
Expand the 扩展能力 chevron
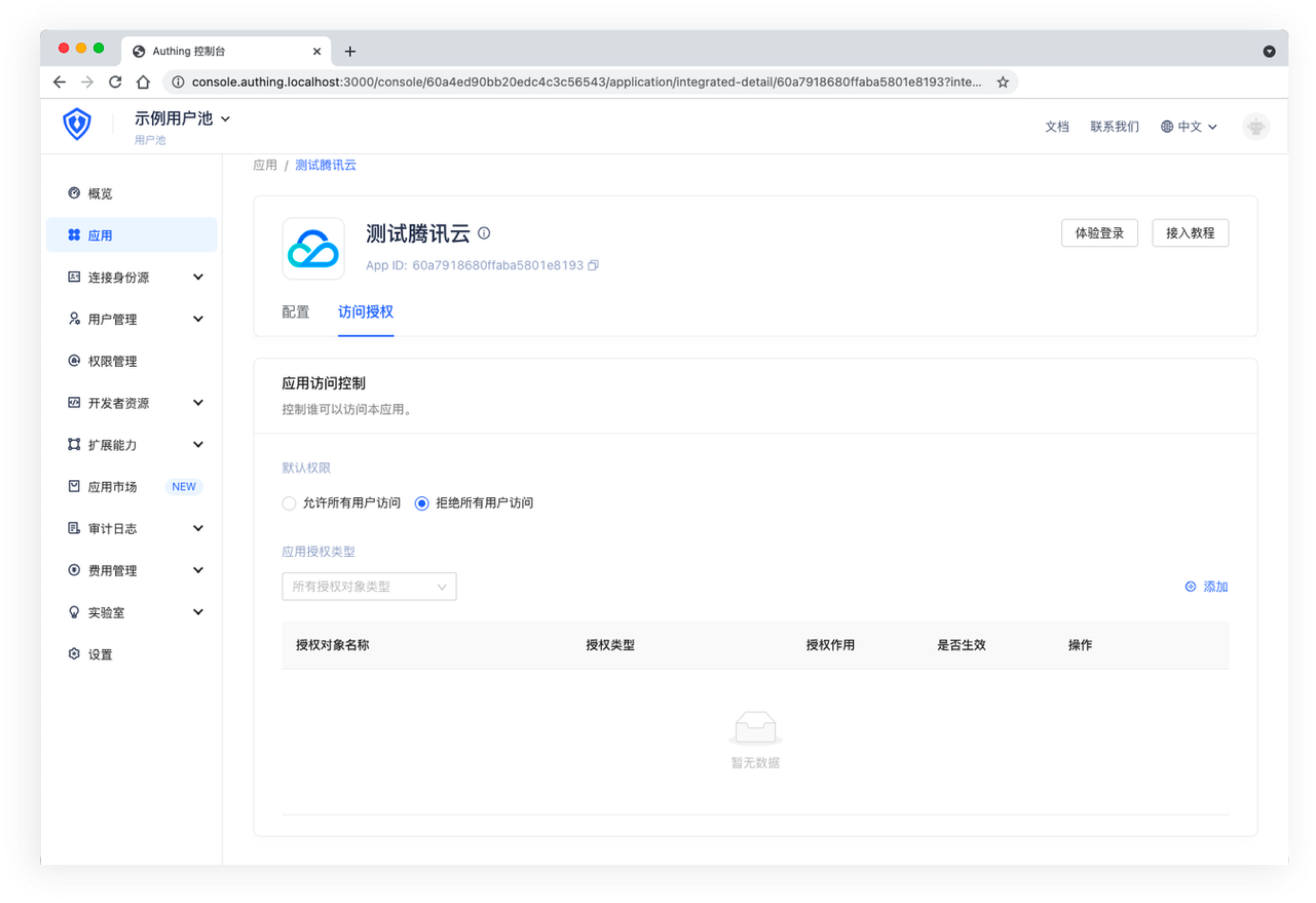198,444
